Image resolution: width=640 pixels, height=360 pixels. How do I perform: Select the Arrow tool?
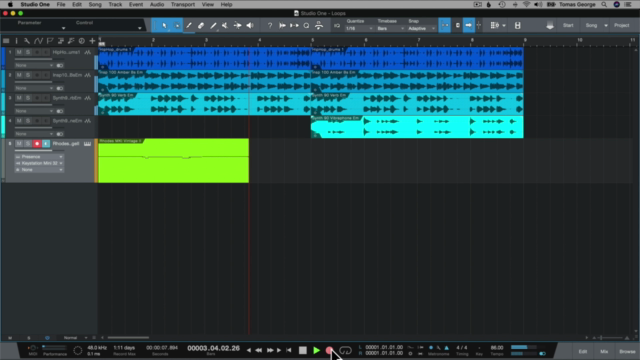[164, 25]
